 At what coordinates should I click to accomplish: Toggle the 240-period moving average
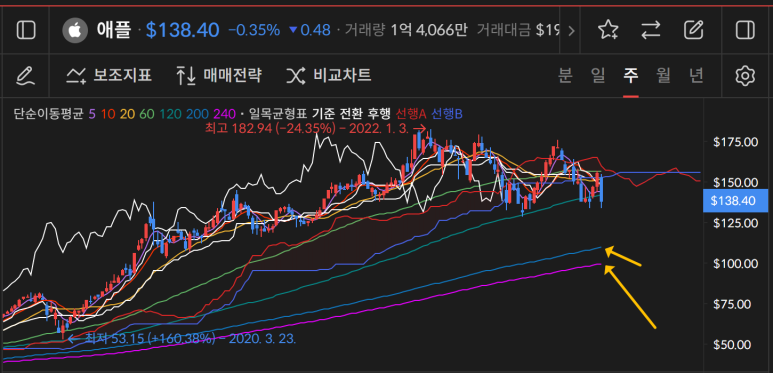(224, 114)
